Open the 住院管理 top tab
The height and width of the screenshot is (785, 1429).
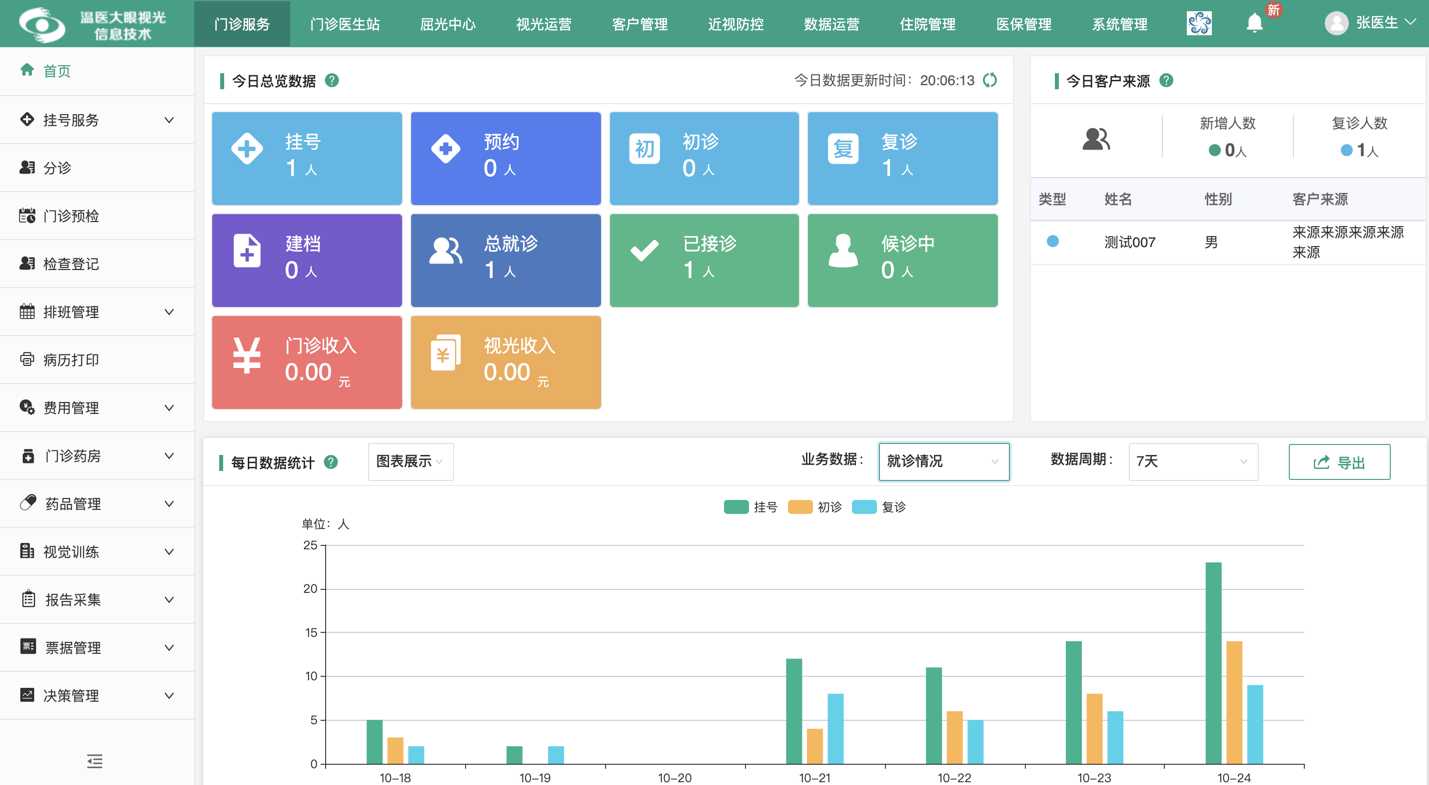coord(928,24)
